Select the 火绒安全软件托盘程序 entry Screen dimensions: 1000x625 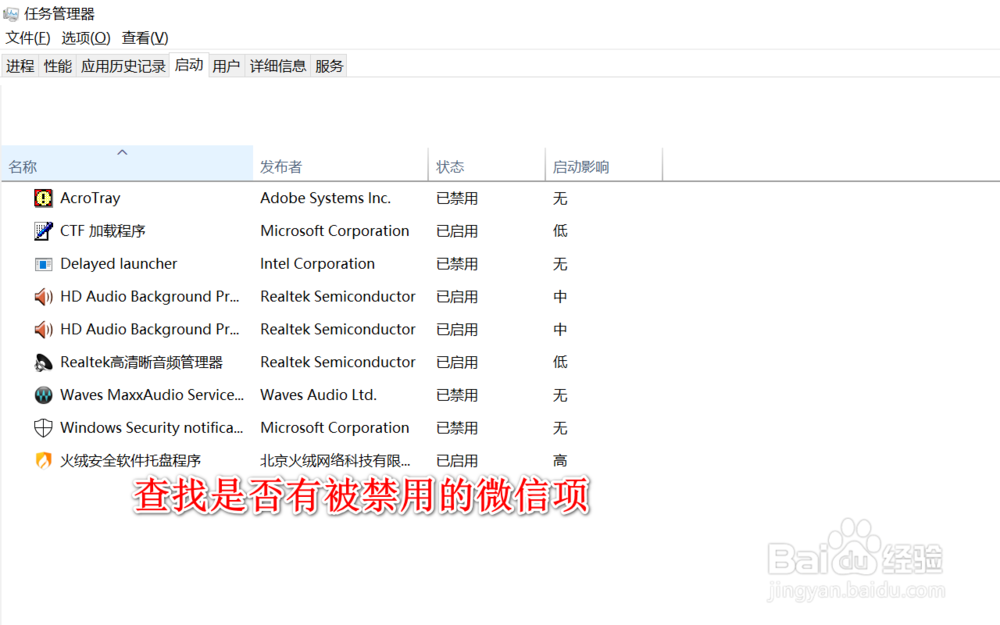(130, 460)
